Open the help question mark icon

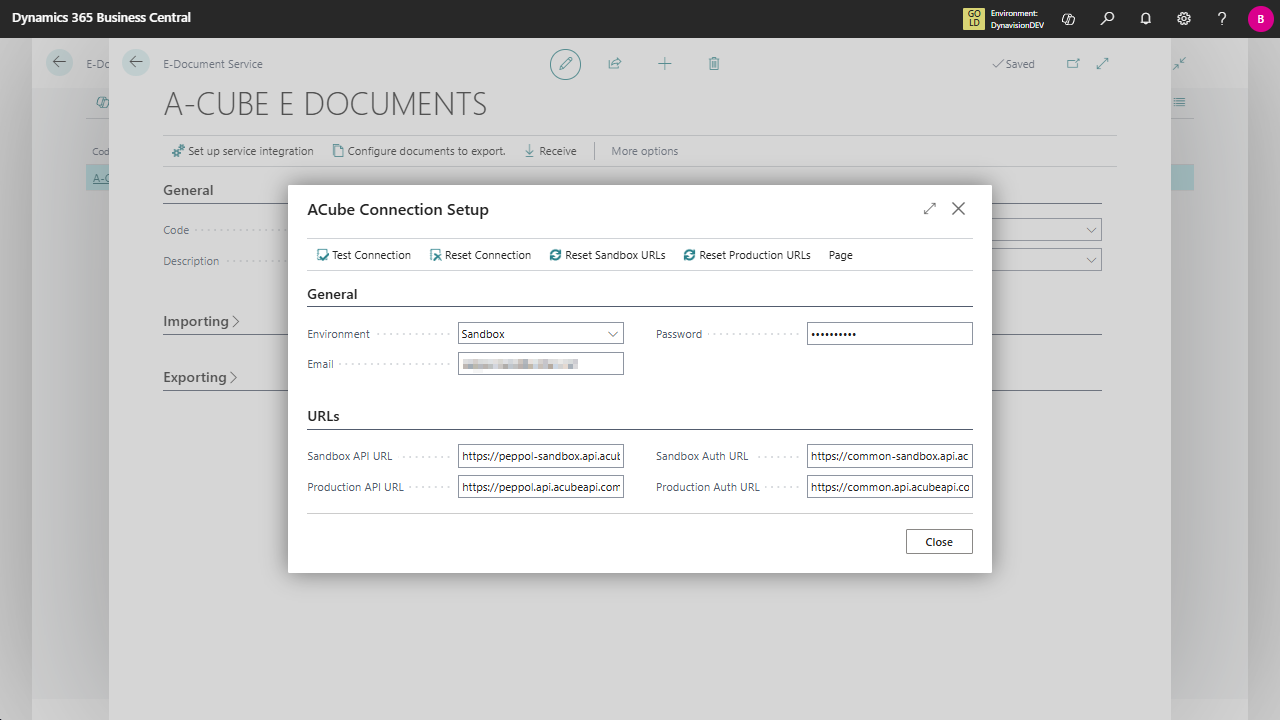pyautogui.click(x=1222, y=19)
